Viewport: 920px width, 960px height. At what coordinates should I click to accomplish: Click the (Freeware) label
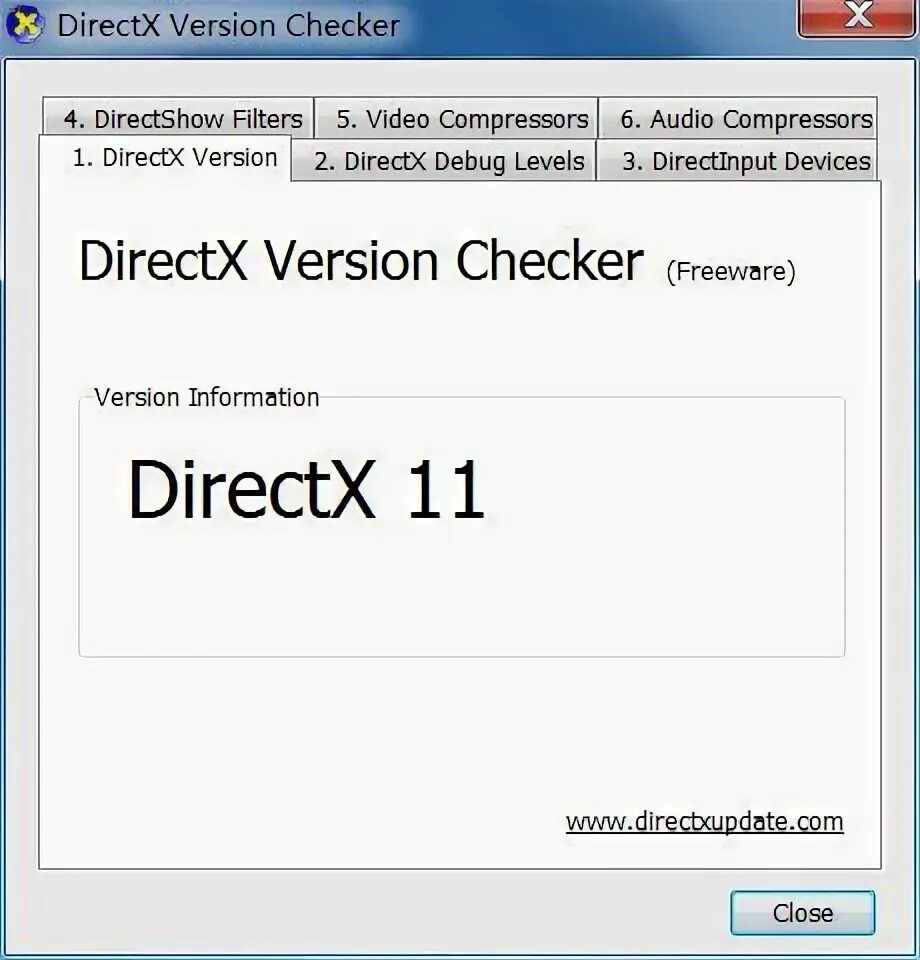[x=731, y=272]
